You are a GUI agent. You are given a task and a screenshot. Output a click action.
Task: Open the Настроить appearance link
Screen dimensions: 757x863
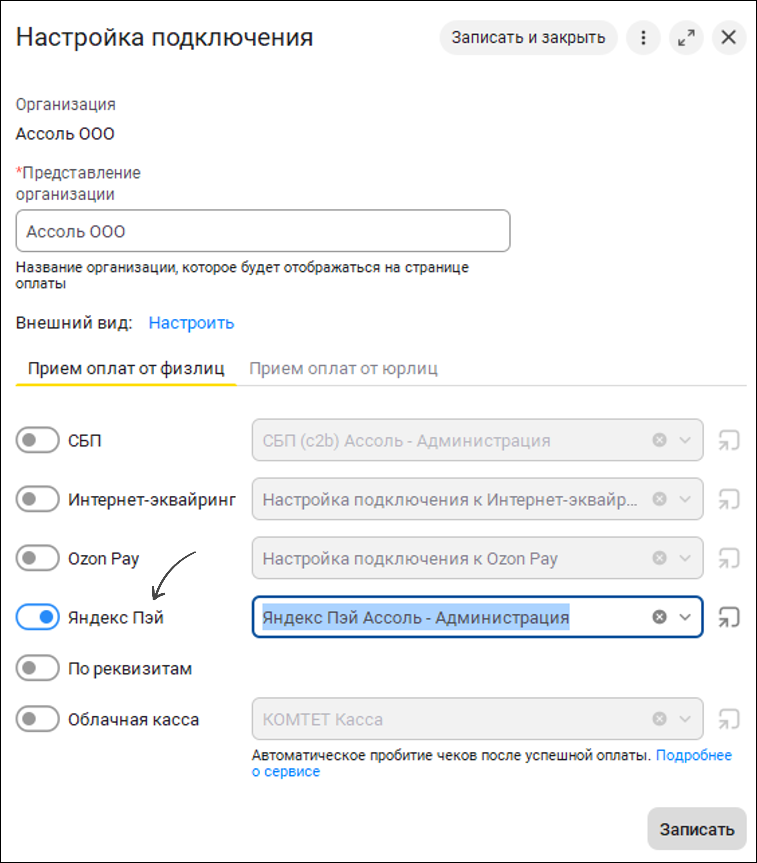[192, 323]
